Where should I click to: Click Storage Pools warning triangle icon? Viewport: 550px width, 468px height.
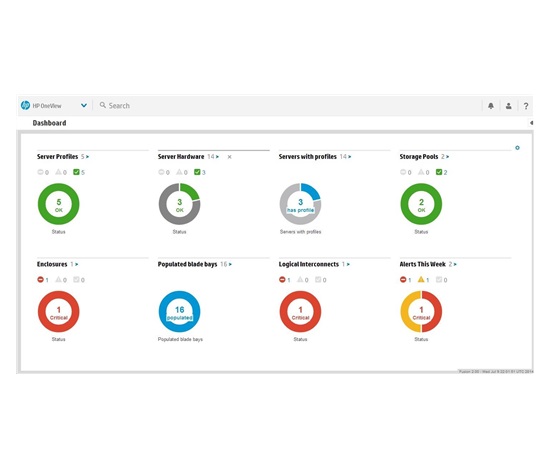pyautogui.click(x=421, y=172)
